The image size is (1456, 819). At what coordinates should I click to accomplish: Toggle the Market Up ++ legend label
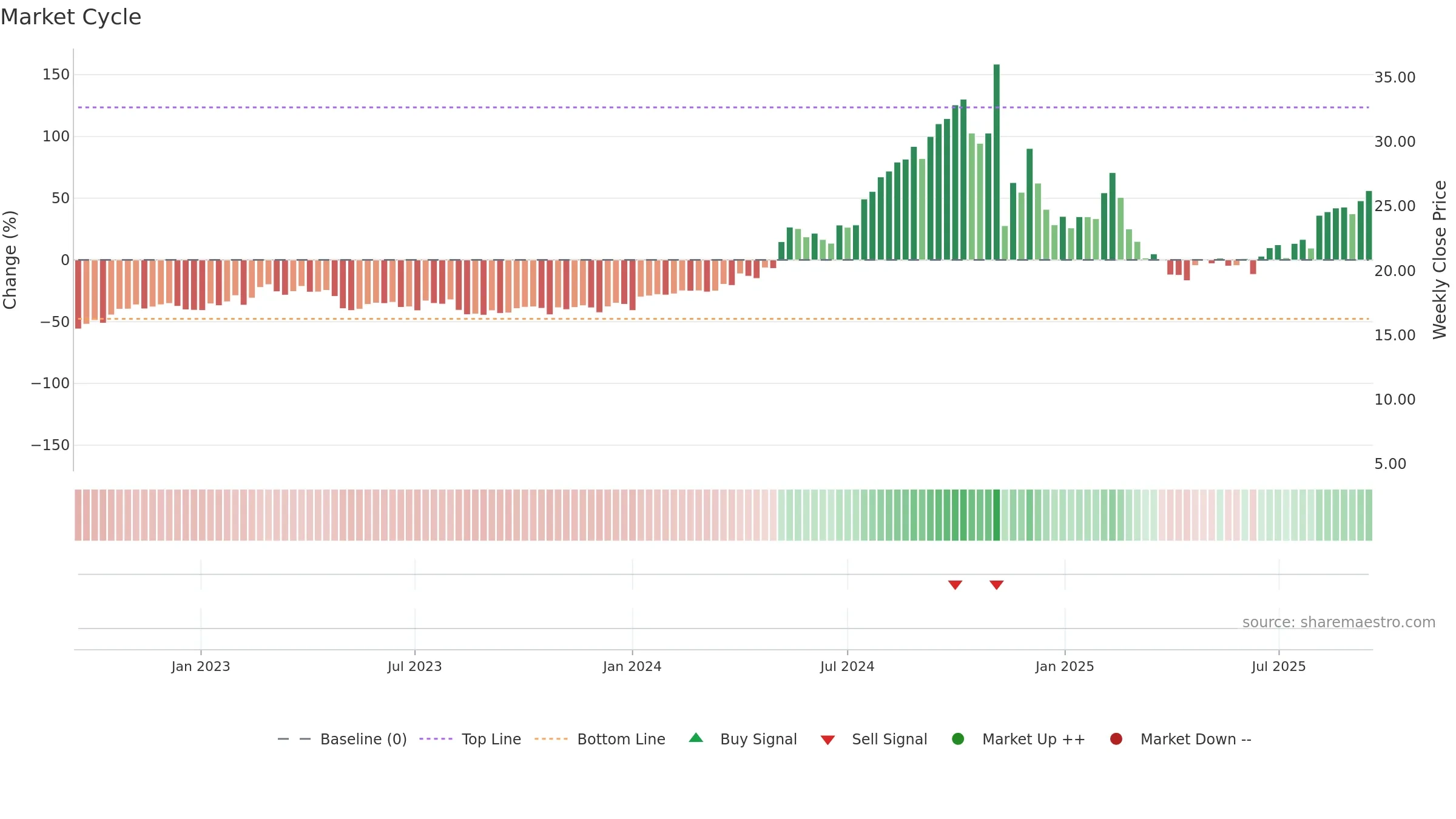click(1034, 740)
